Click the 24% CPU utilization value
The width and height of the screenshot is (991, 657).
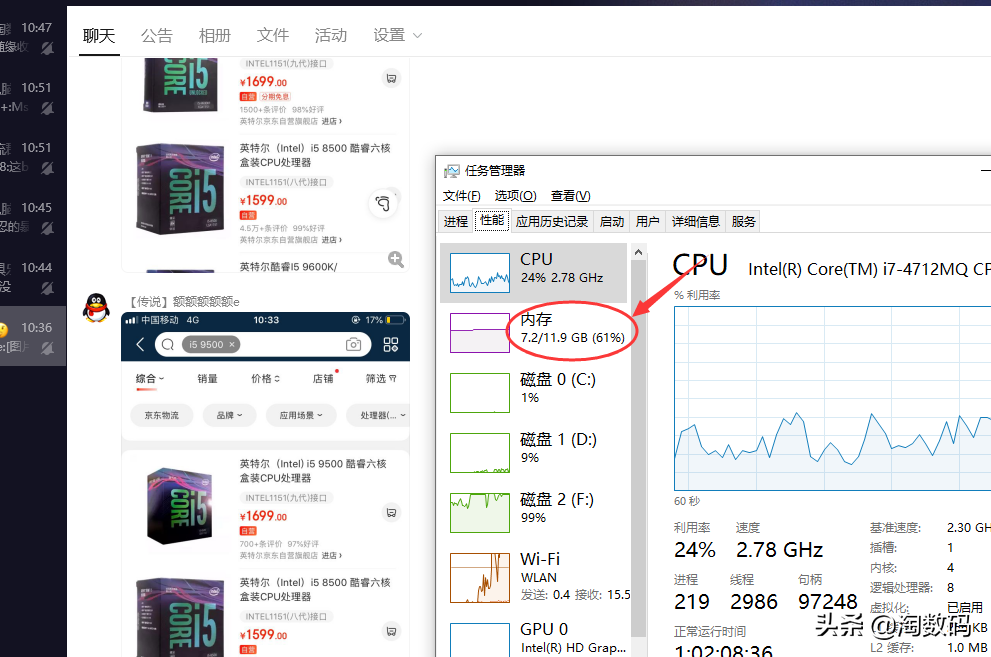pos(695,550)
